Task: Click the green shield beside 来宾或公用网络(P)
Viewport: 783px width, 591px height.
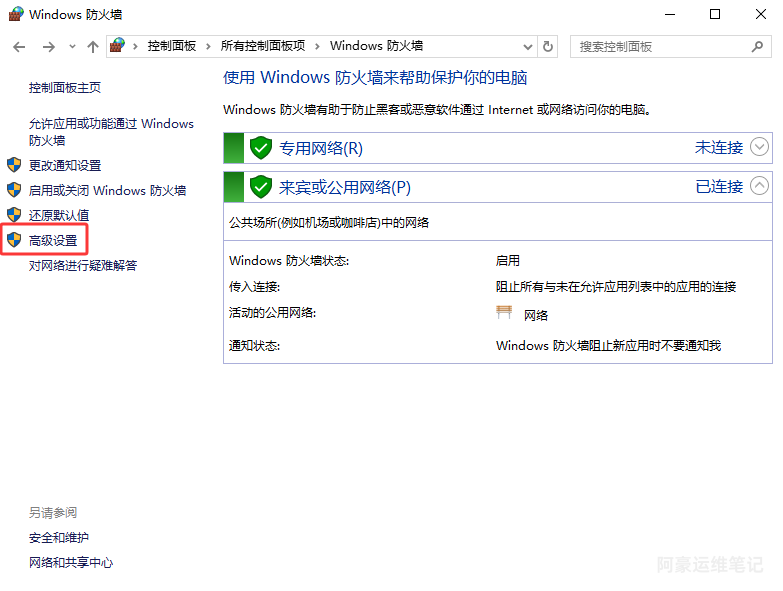Action: tap(261, 187)
